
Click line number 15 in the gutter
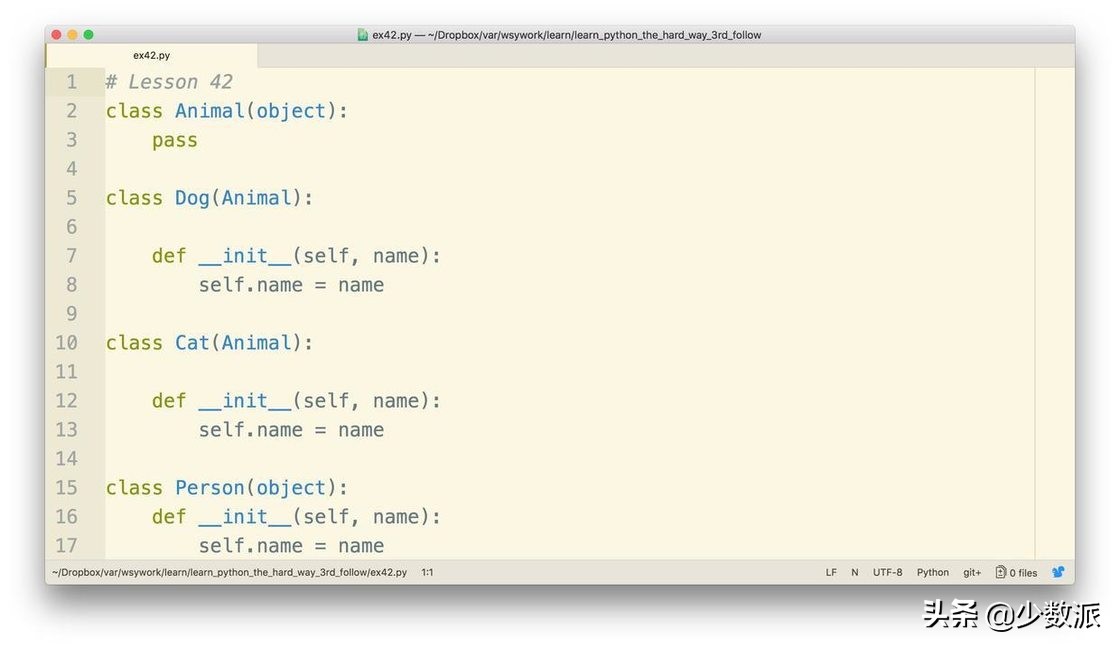pyautogui.click(x=66, y=488)
